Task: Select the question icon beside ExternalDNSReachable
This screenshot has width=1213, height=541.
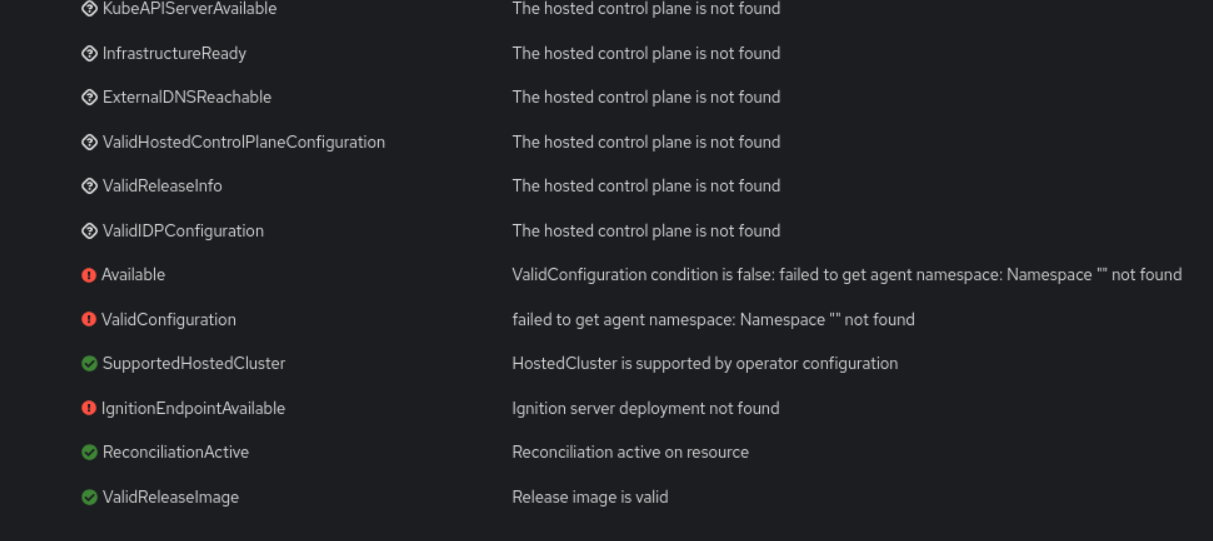Action: coord(90,98)
